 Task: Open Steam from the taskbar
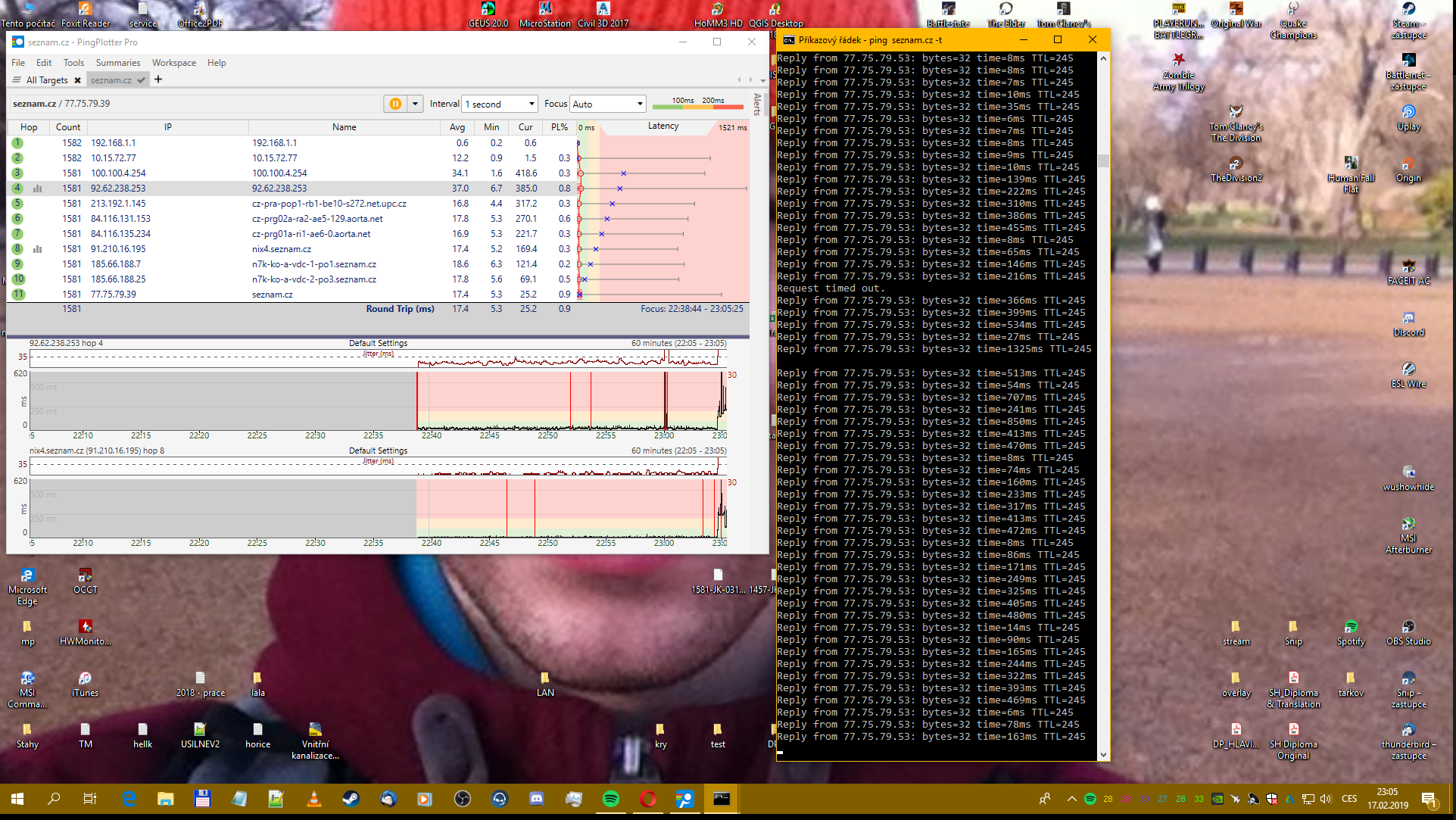[351, 799]
